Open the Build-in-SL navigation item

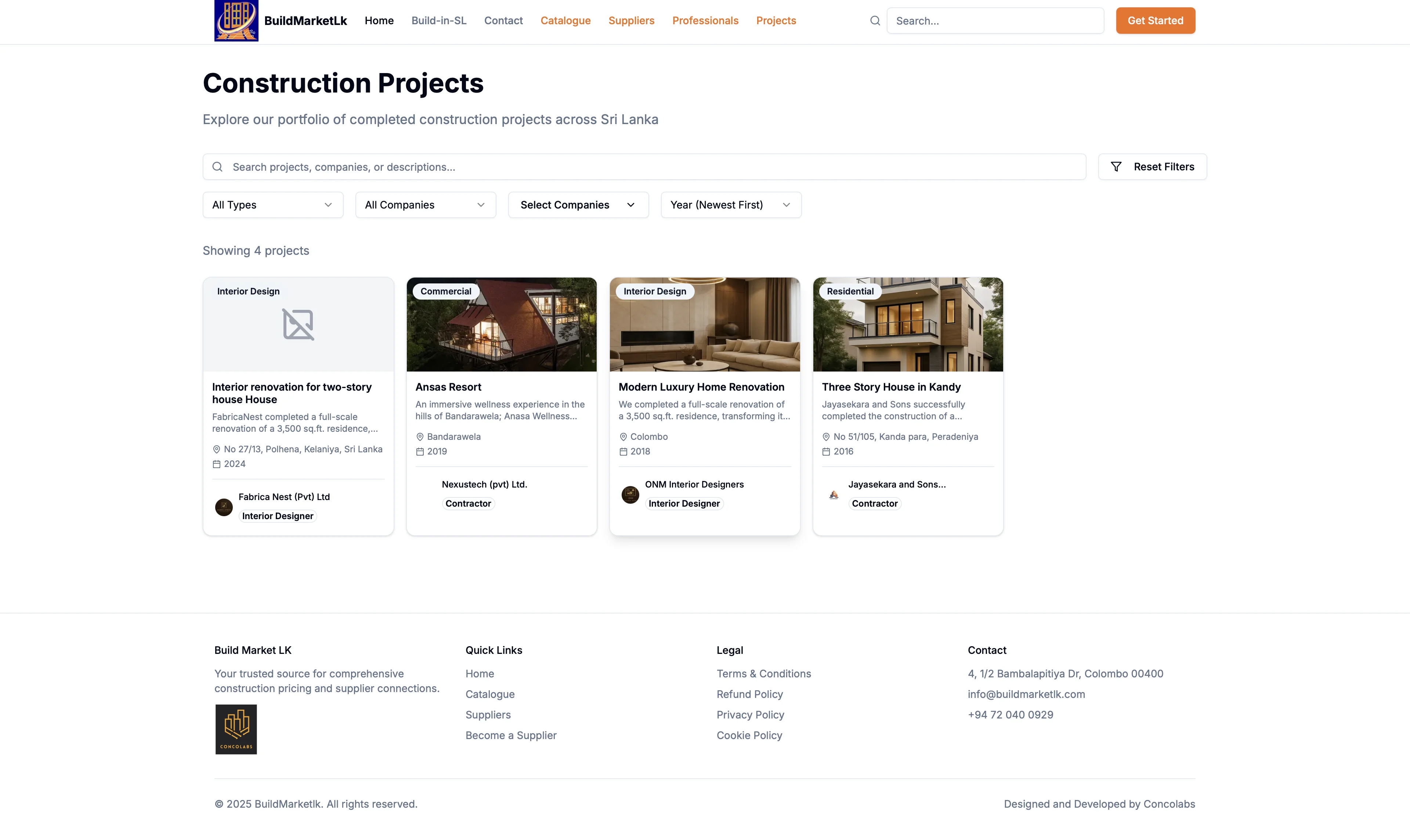[x=439, y=21]
